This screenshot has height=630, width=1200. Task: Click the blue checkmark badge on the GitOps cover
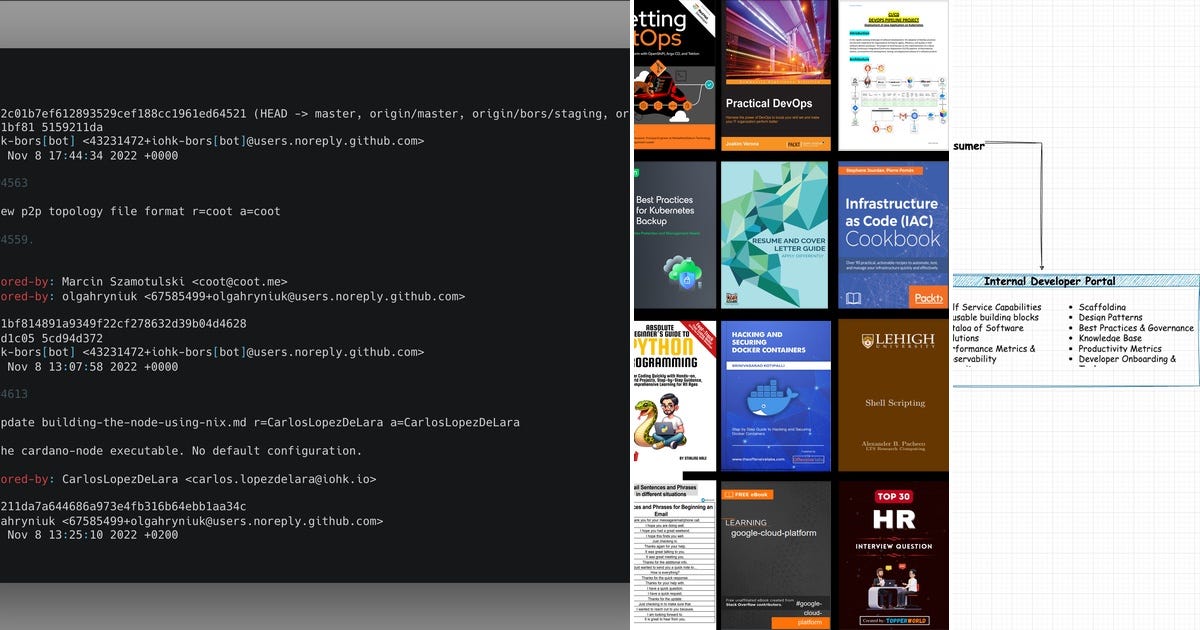pyautogui.click(x=709, y=84)
